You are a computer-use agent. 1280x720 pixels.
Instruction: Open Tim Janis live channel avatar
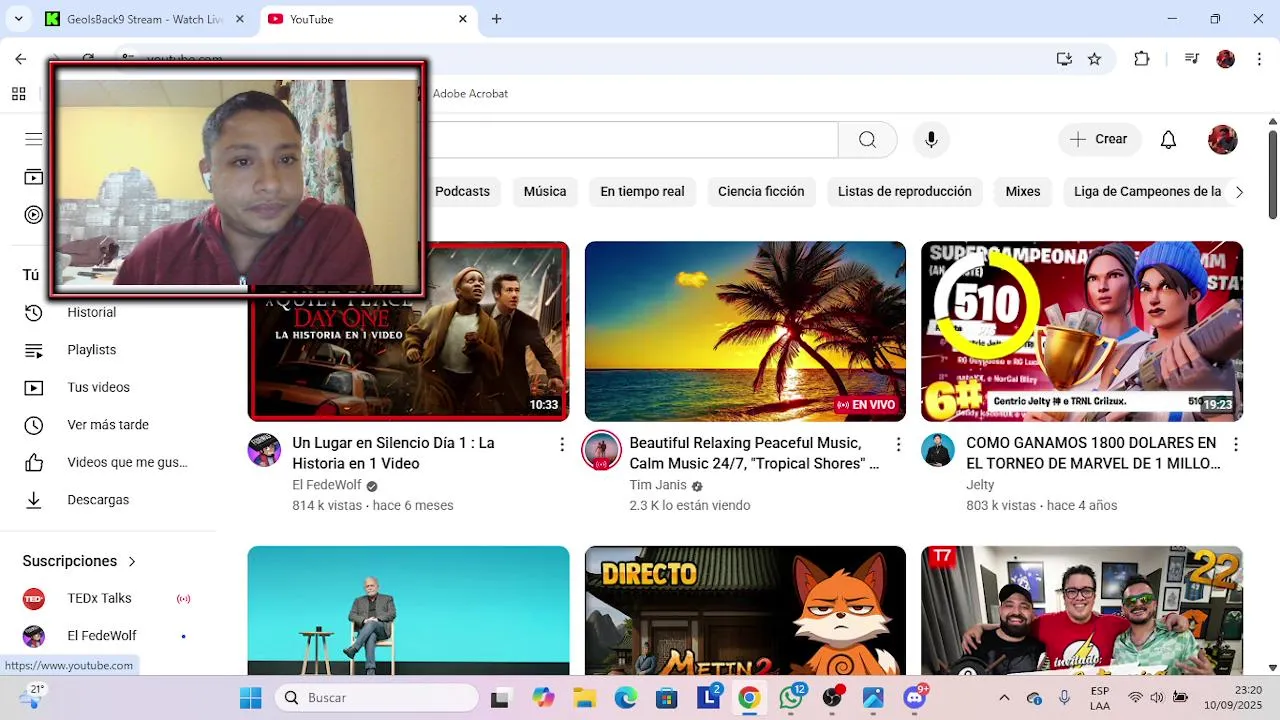(x=601, y=450)
